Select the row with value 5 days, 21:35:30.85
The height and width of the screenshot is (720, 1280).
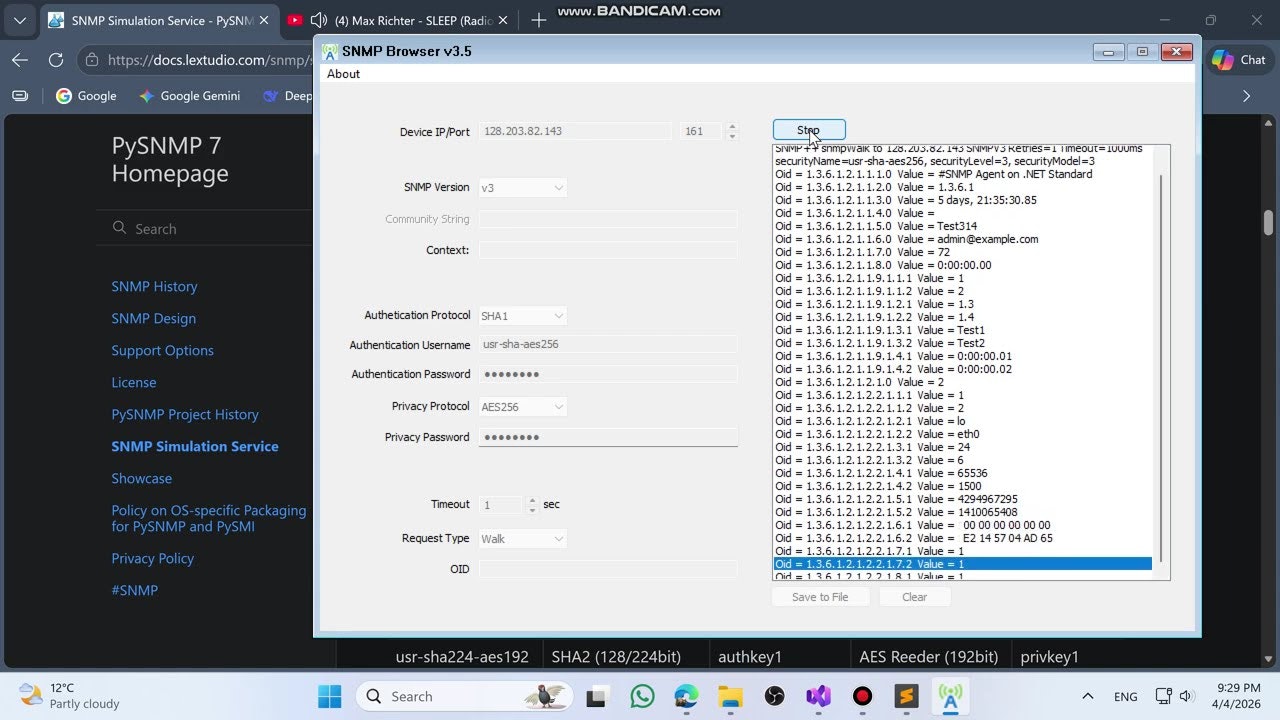coord(963,200)
